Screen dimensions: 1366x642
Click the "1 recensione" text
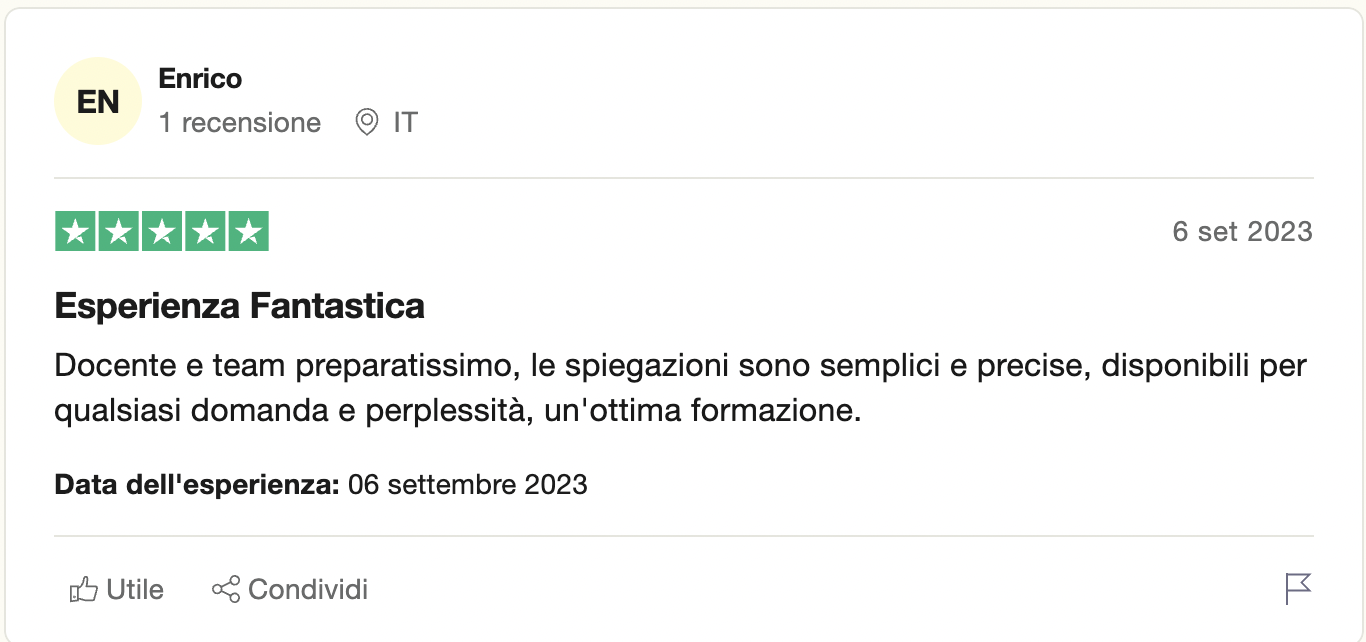pos(240,123)
